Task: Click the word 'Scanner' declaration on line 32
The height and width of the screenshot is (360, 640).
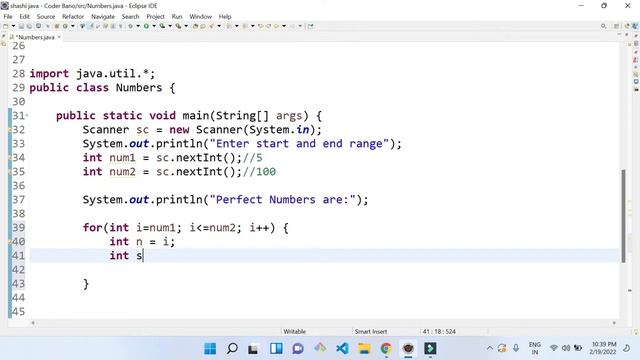Action: 106,130
